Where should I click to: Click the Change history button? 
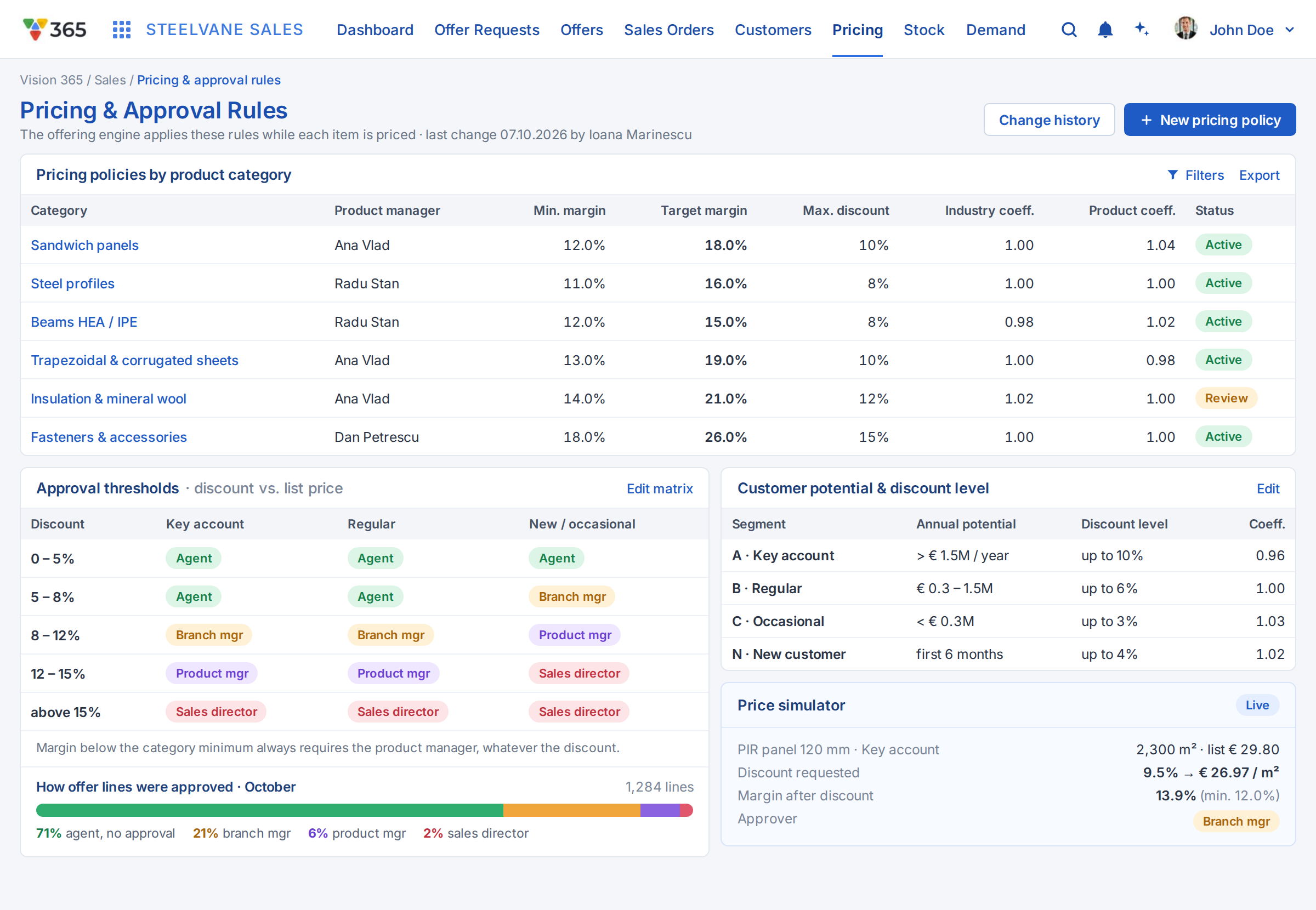click(x=1048, y=120)
